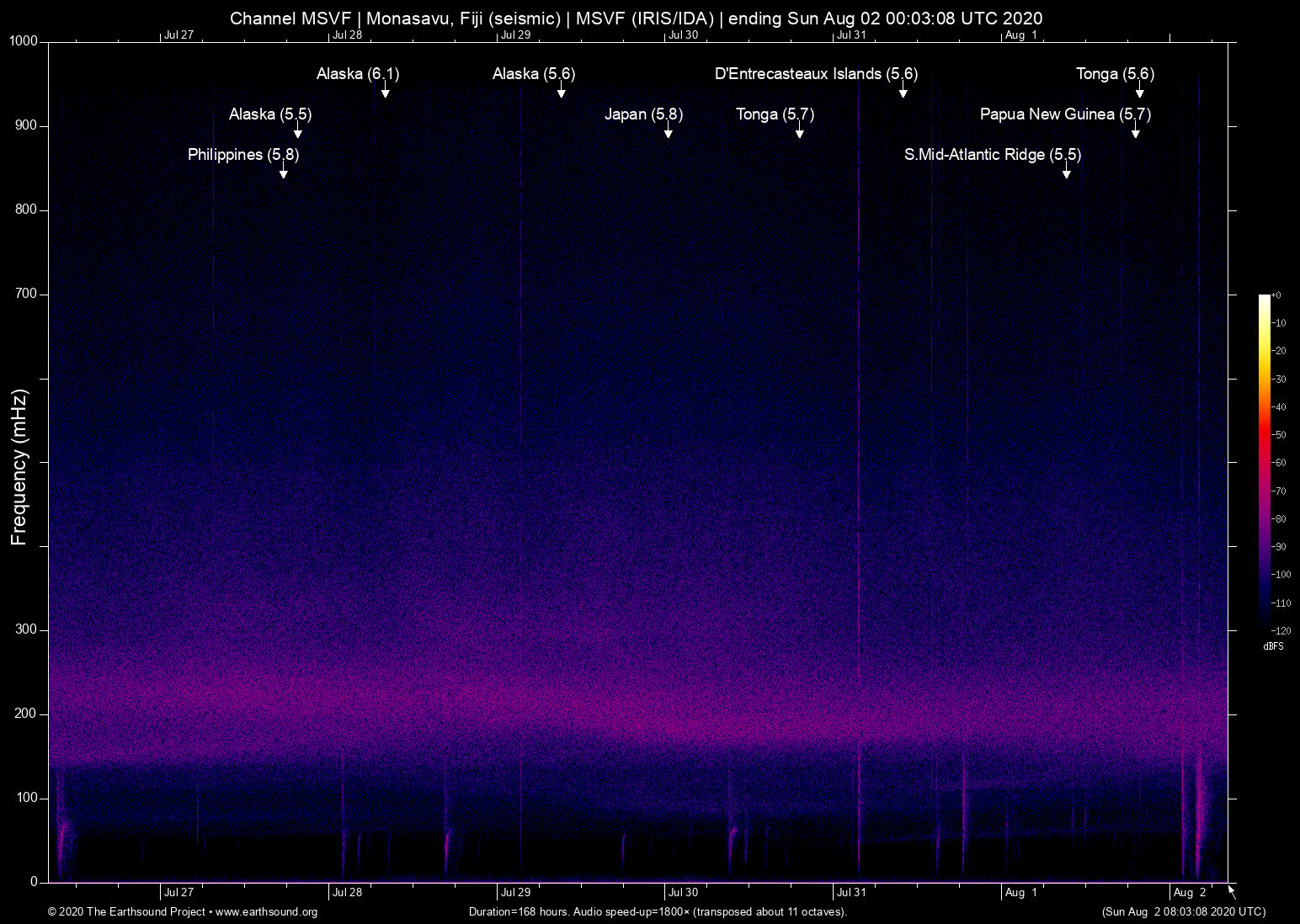Click Jul 30 on the bottom time axis
Image resolution: width=1300 pixels, height=924 pixels.
[x=683, y=892]
